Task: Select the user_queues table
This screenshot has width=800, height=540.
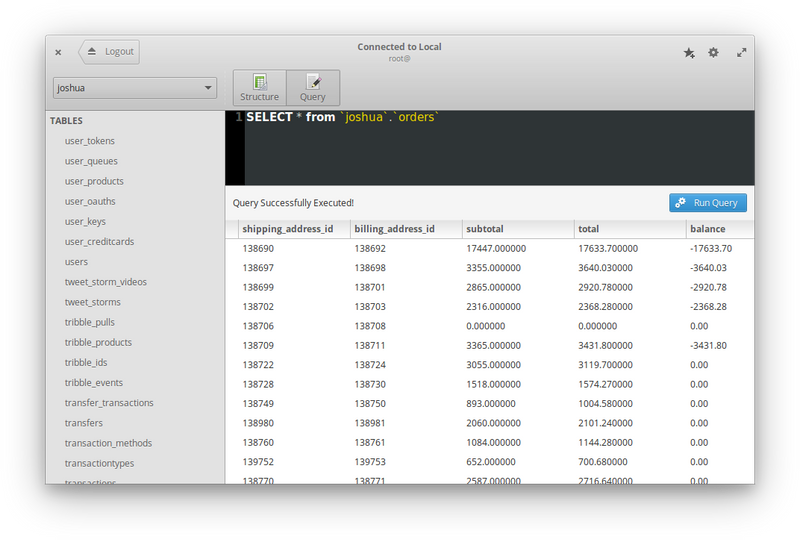Action: click(91, 161)
